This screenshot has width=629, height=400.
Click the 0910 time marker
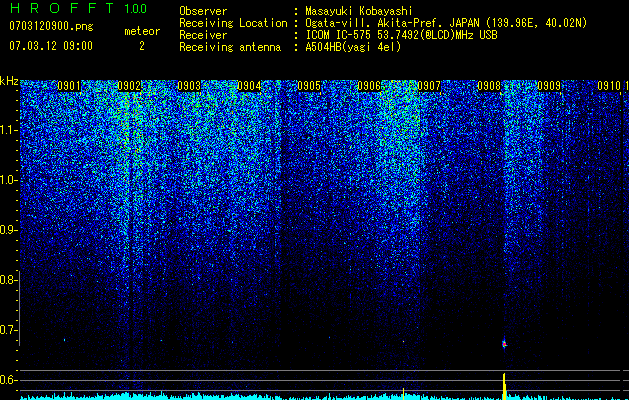pyautogui.click(x=609, y=86)
